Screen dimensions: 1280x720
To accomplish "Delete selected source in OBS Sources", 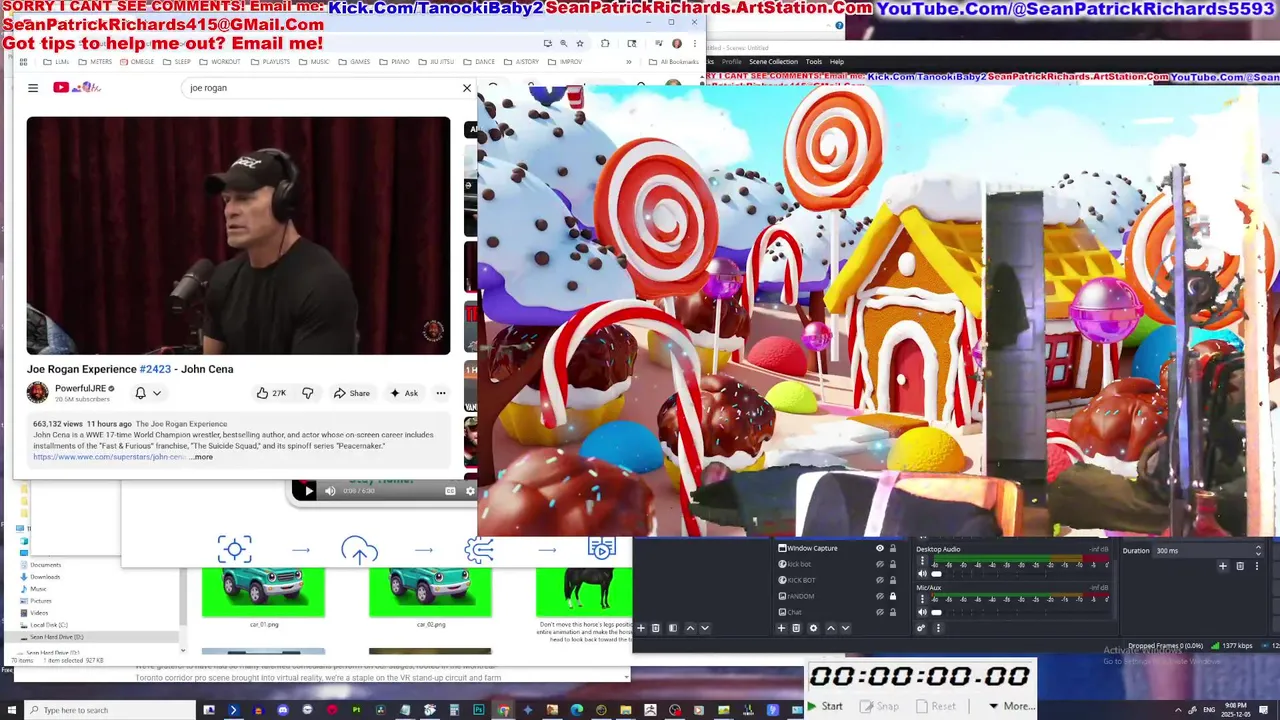I will (x=796, y=628).
